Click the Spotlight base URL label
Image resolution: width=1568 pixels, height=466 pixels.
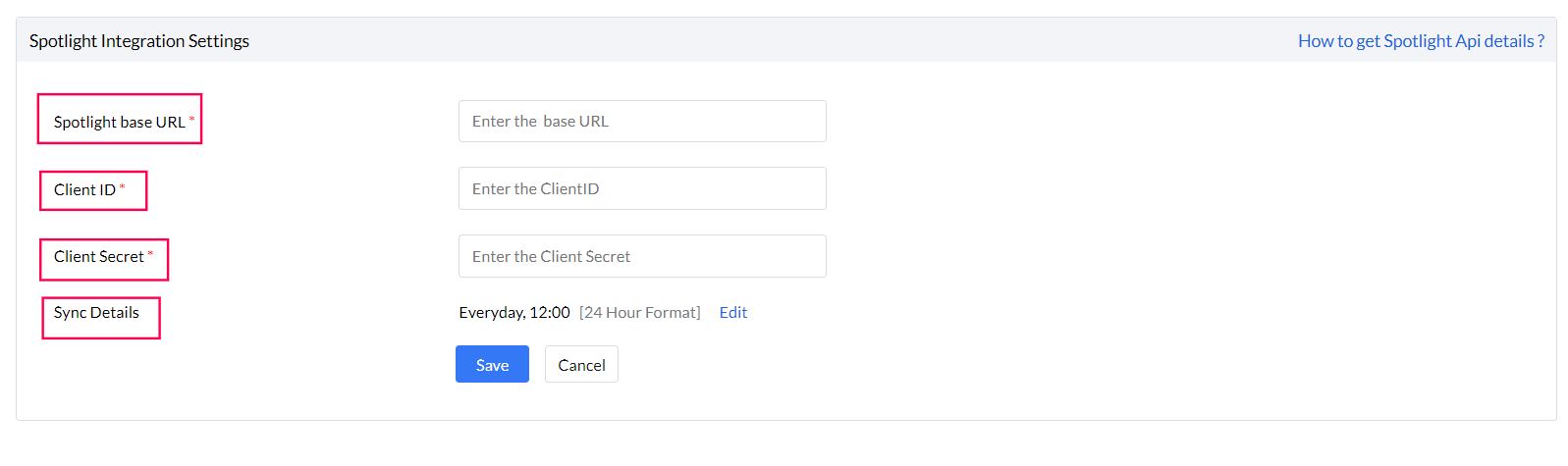(x=119, y=122)
